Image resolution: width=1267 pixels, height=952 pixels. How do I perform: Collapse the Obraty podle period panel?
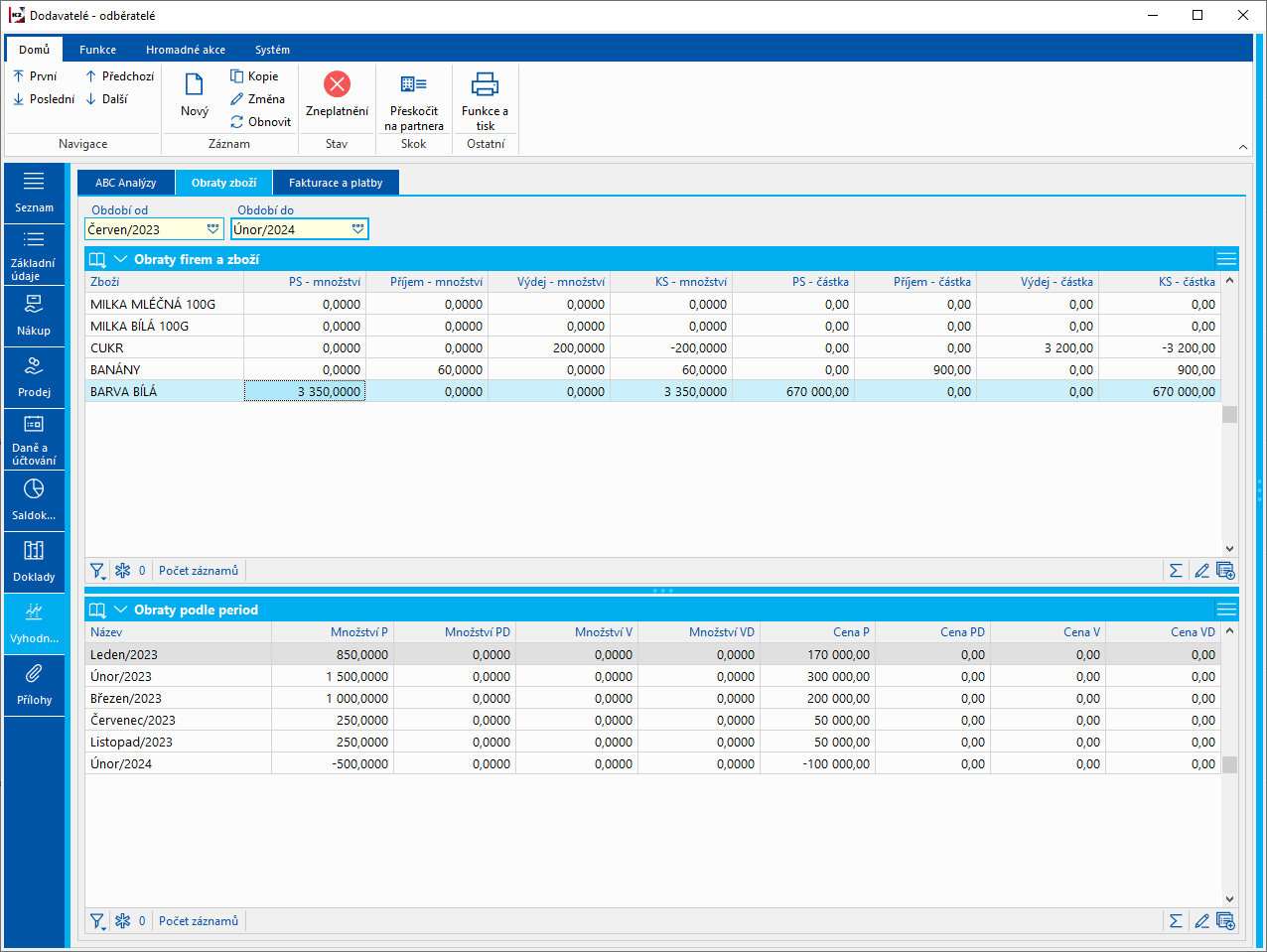(121, 610)
